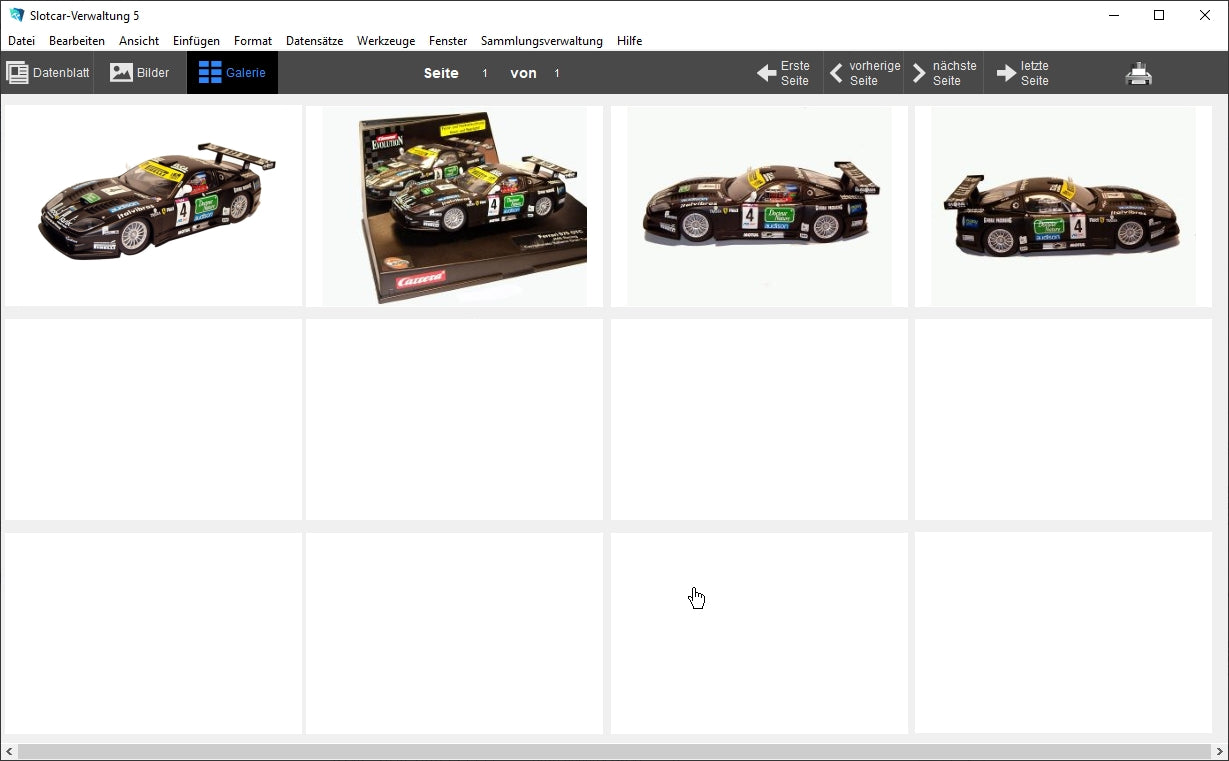Click the right arrow of the bottom scrollbar
This screenshot has height=761, width=1229.
(x=1220, y=751)
